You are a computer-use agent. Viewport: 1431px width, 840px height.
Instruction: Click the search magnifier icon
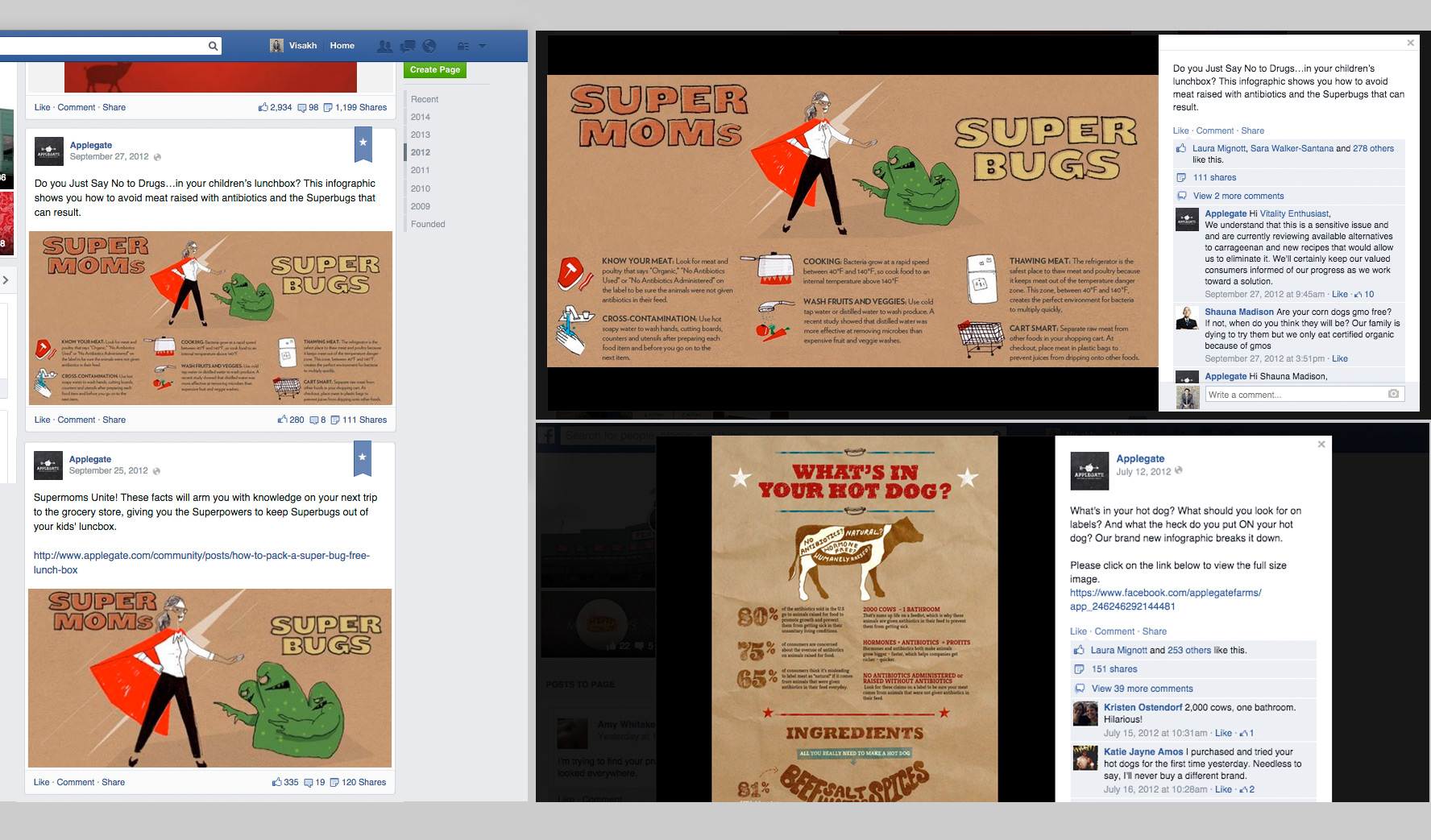(x=213, y=46)
